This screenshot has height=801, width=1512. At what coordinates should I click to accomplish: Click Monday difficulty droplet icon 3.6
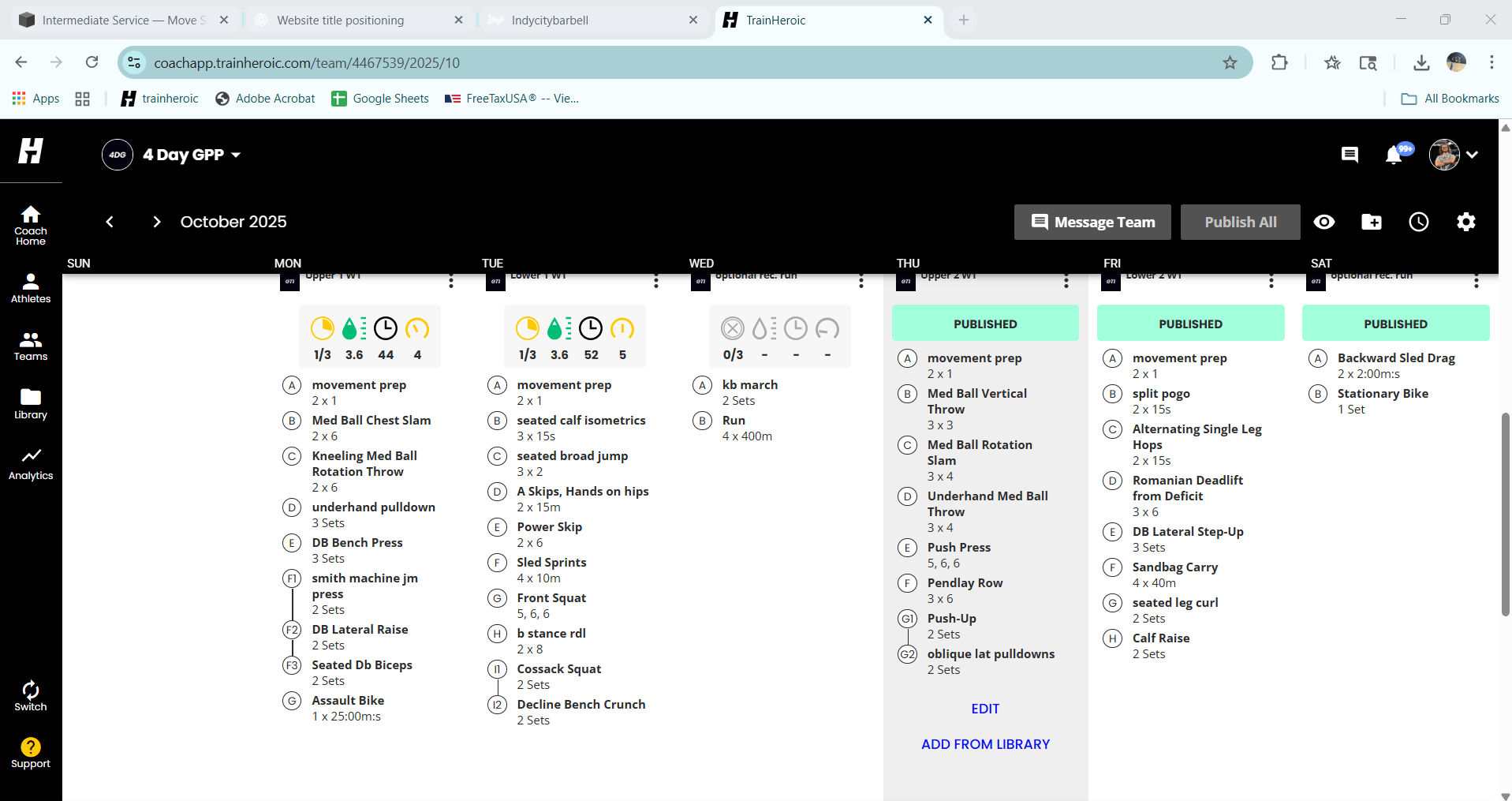354,328
